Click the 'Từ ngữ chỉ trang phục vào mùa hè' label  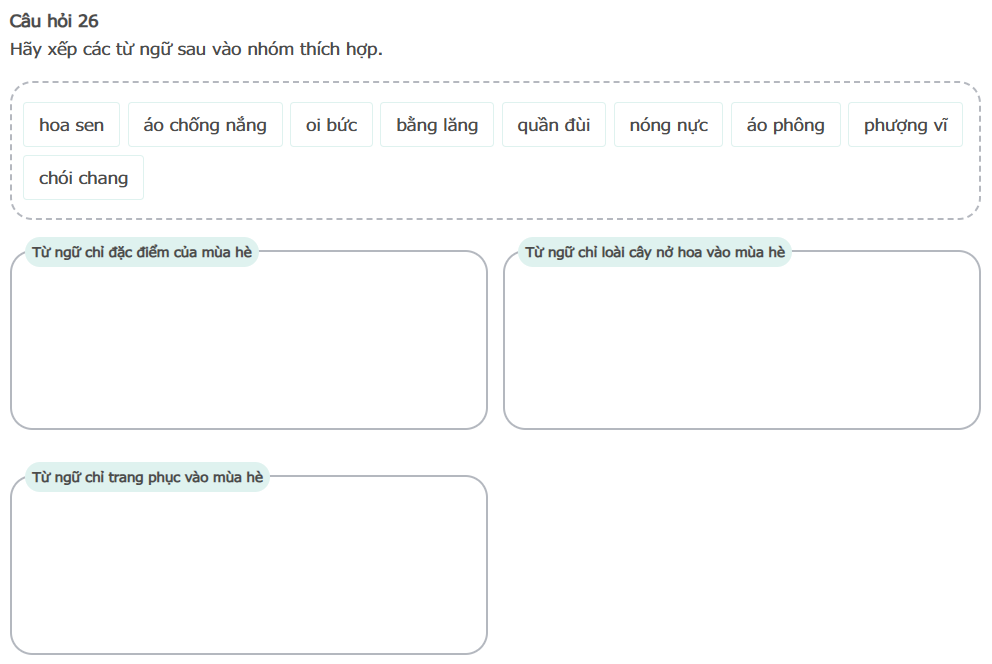148,477
